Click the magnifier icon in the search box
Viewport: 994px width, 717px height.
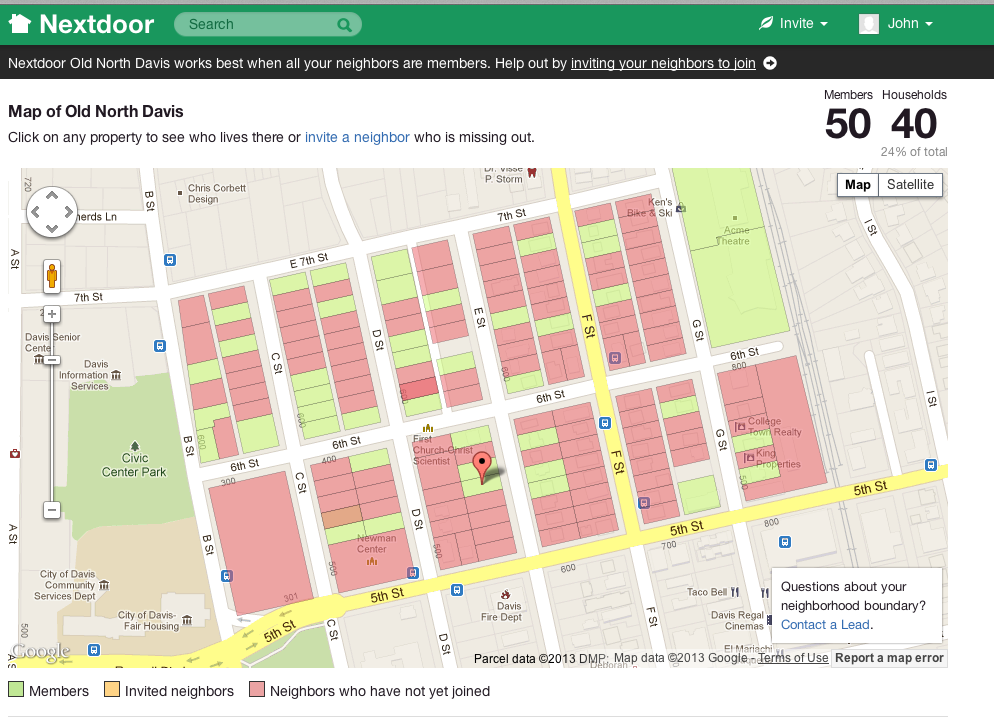[344, 25]
